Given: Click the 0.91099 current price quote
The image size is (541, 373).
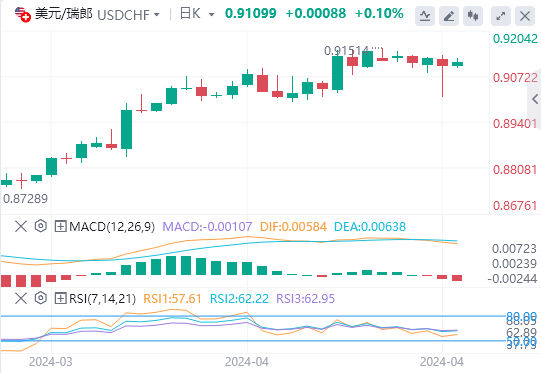Looking at the screenshot, I should coord(250,13).
